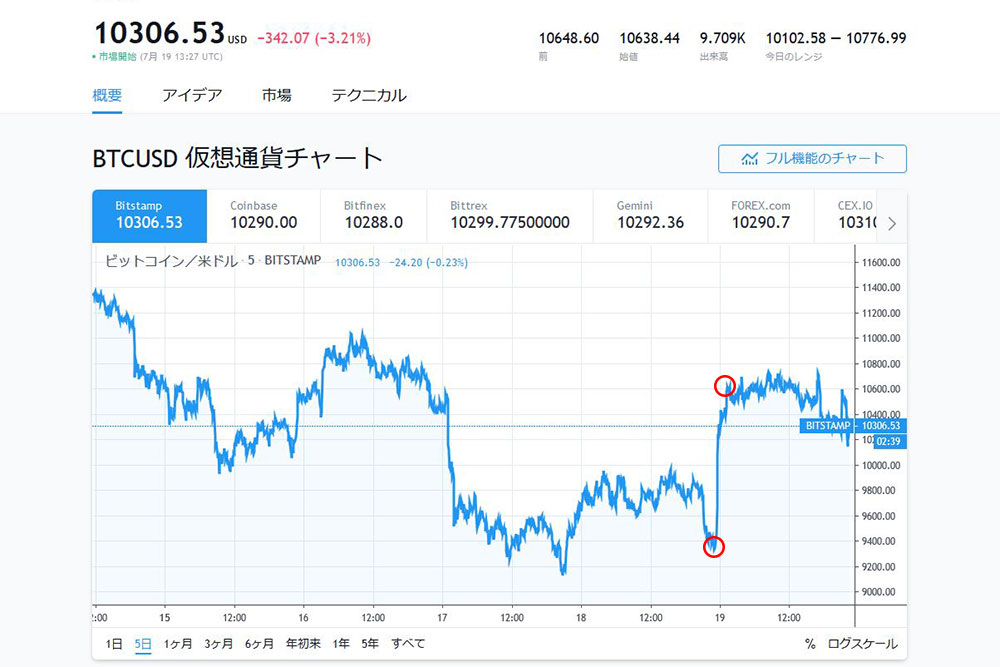The image size is (1000, 667).
Task: Click the -24.20 (-0.23%) chart change text
Action: pyautogui.click(x=428, y=263)
